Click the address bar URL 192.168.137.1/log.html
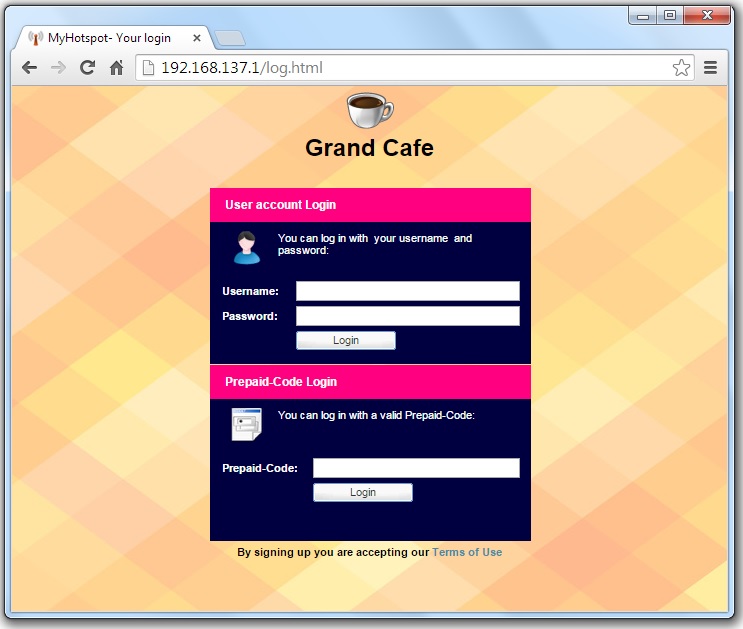Viewport: 743px width, 629px height. pyautogui.click(x=242, y=68)
